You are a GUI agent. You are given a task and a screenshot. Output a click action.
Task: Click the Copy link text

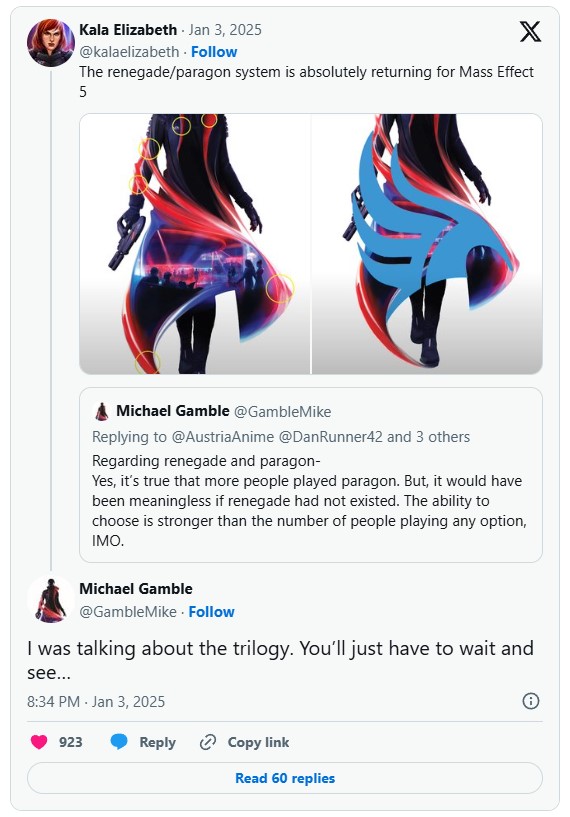[258, 742]
